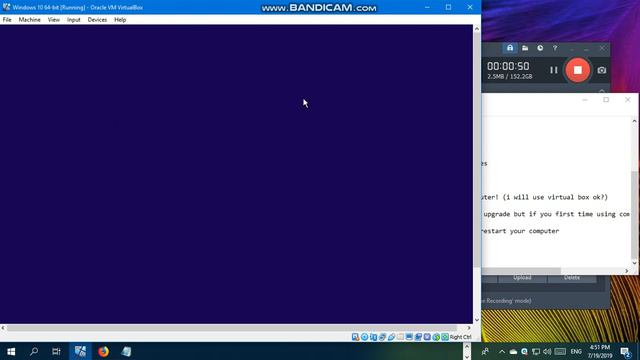Viewport: 640px width, 360px height.
Task: Click the Upload button in Bandicam
Action: [522, 278]
